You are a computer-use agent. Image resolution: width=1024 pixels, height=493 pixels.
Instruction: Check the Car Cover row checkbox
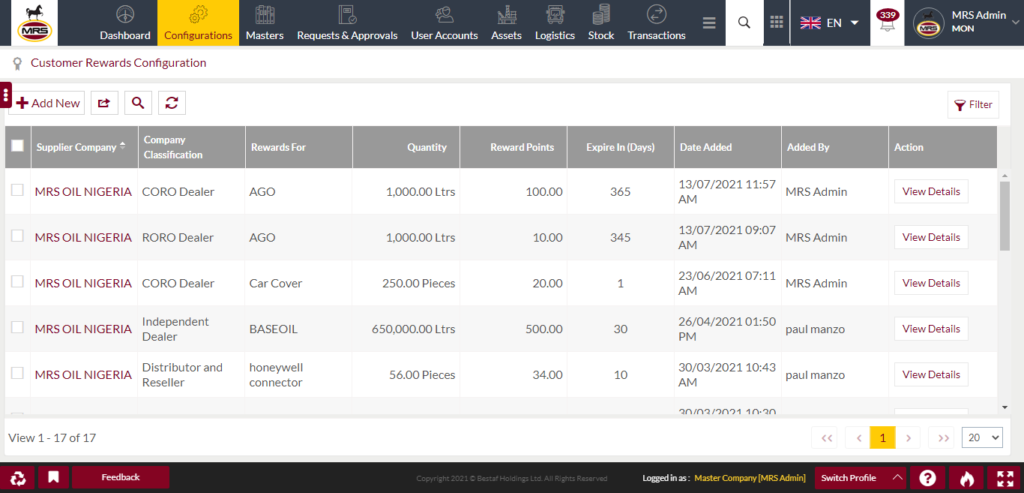(x=18, y=281)
